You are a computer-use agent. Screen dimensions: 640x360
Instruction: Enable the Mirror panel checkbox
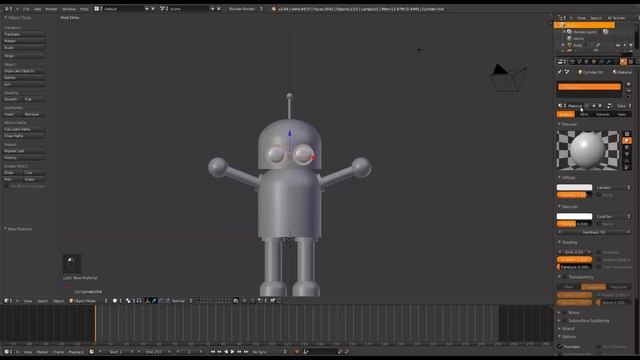564,313
